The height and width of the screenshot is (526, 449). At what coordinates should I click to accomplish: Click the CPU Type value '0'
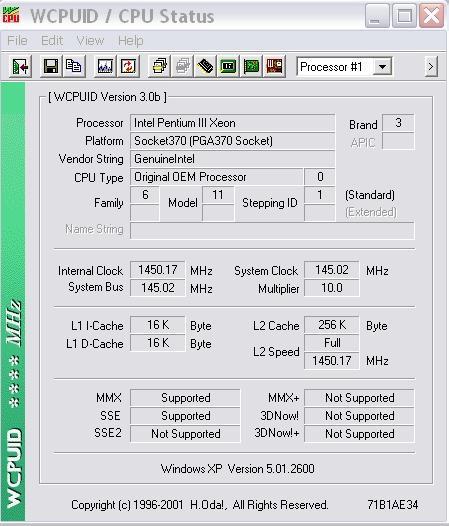click(320, 177)
